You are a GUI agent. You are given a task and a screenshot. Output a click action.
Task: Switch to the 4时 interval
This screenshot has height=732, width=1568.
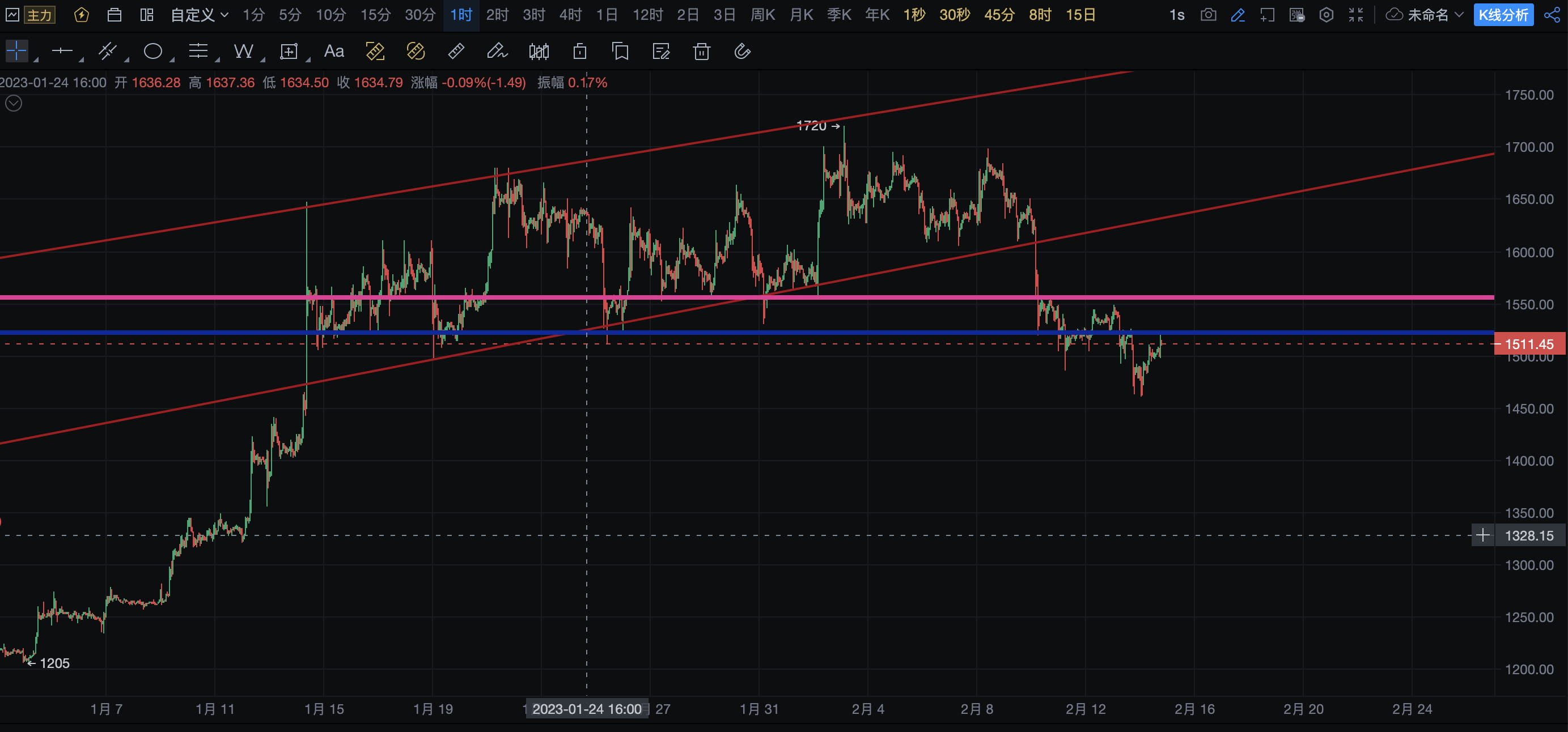pos(570,15)
